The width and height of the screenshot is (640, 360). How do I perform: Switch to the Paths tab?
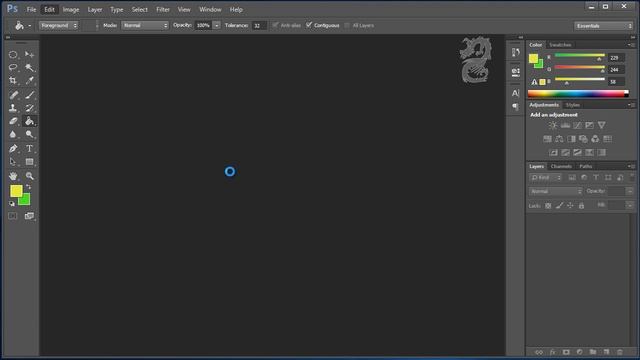[586, 166]
